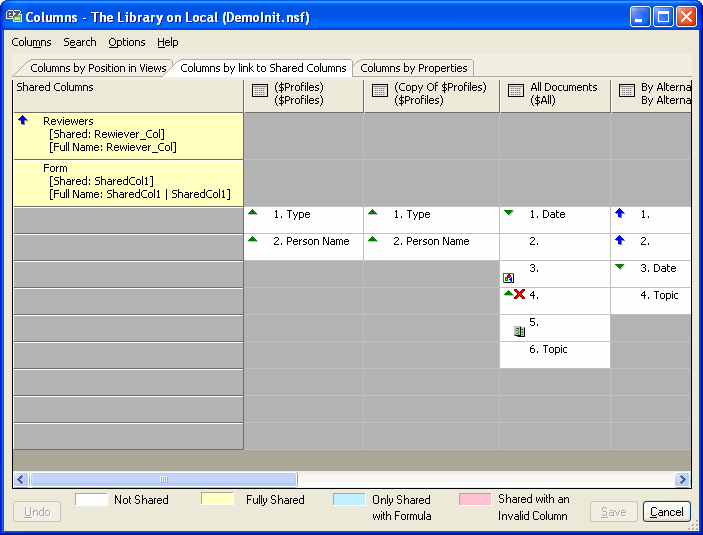
Task: Open the Options menu
Action: coord(127,42)
